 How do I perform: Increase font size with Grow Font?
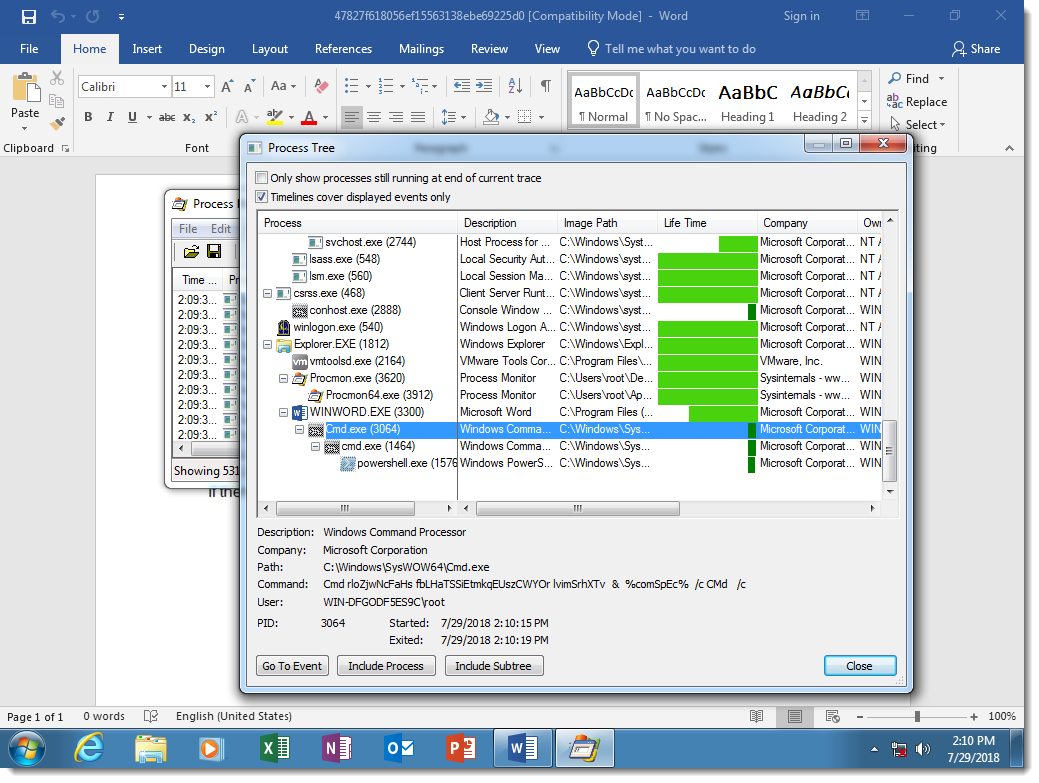pos(227,87)
